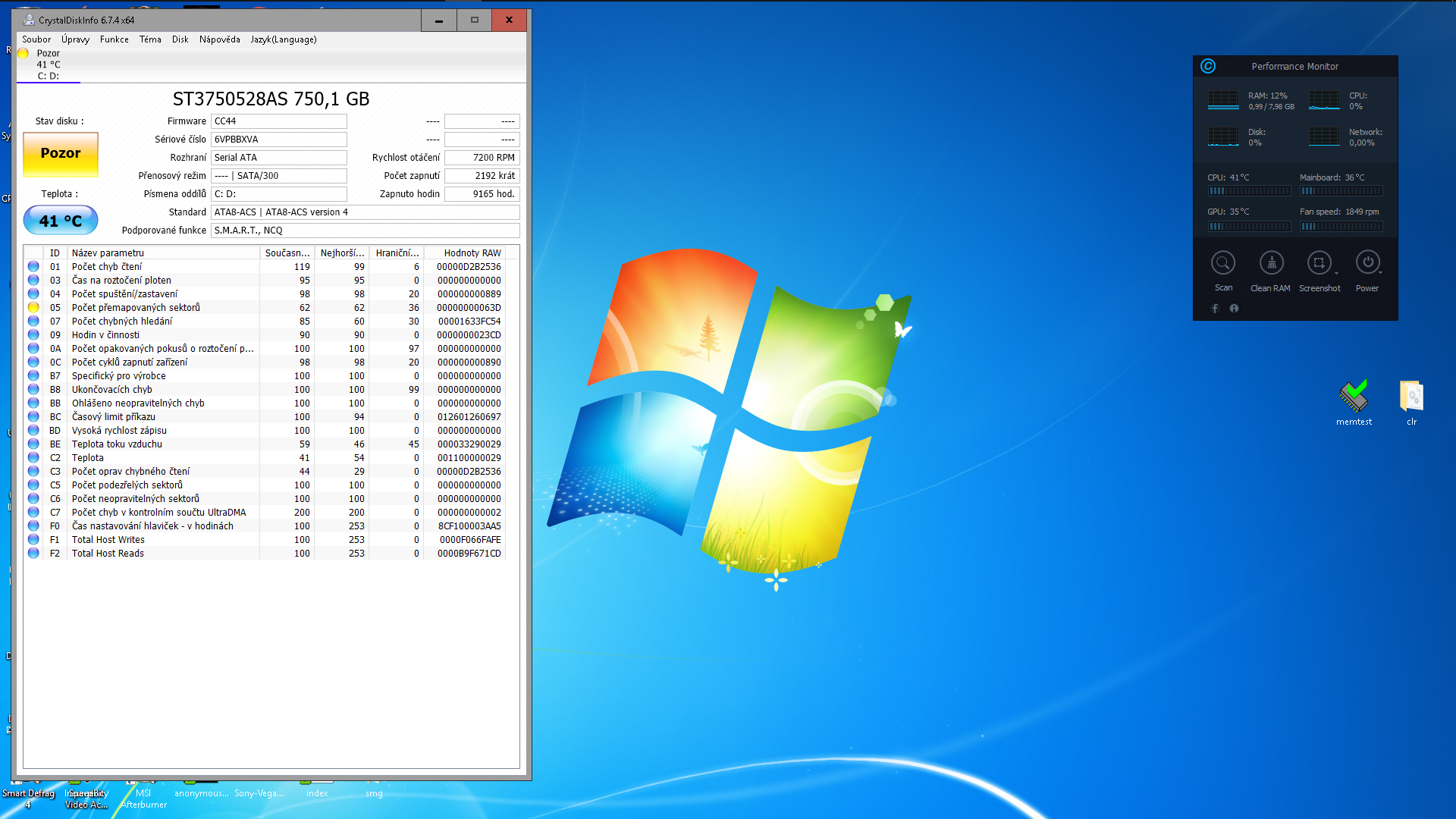
Task: Click the Facebook icon in Performance Monitor
Action: pyautogui.click(x=1215, y=309)
